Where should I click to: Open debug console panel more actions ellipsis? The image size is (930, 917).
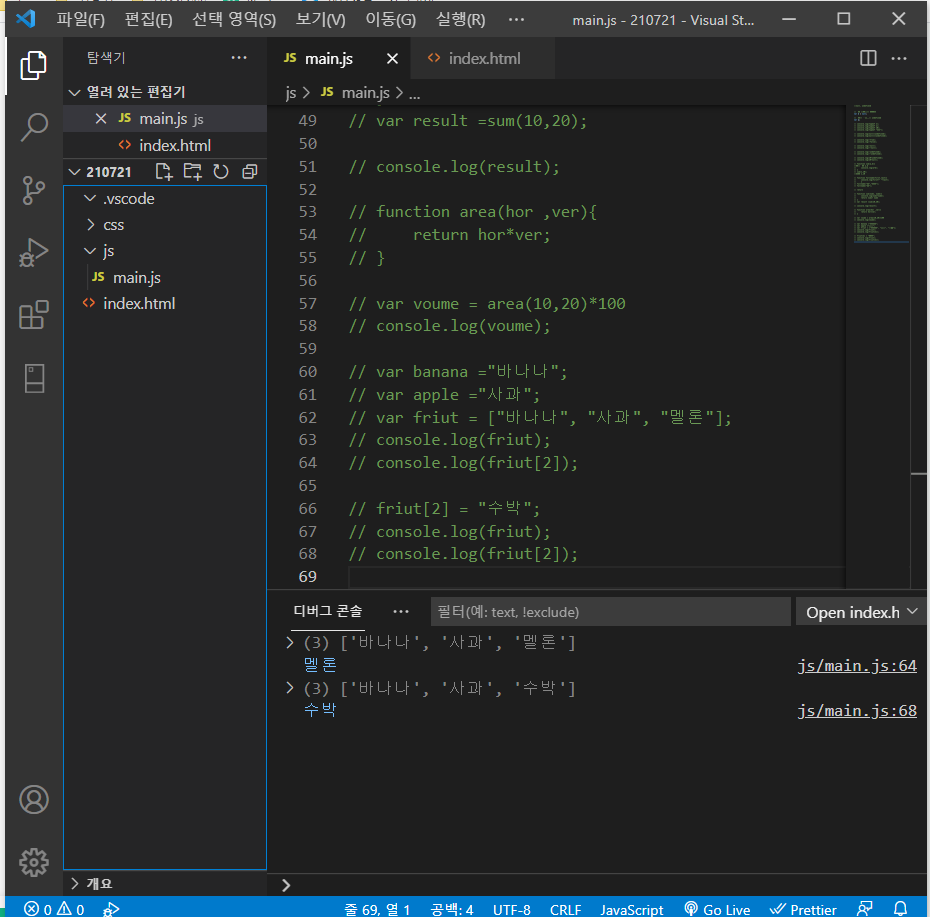401,612
